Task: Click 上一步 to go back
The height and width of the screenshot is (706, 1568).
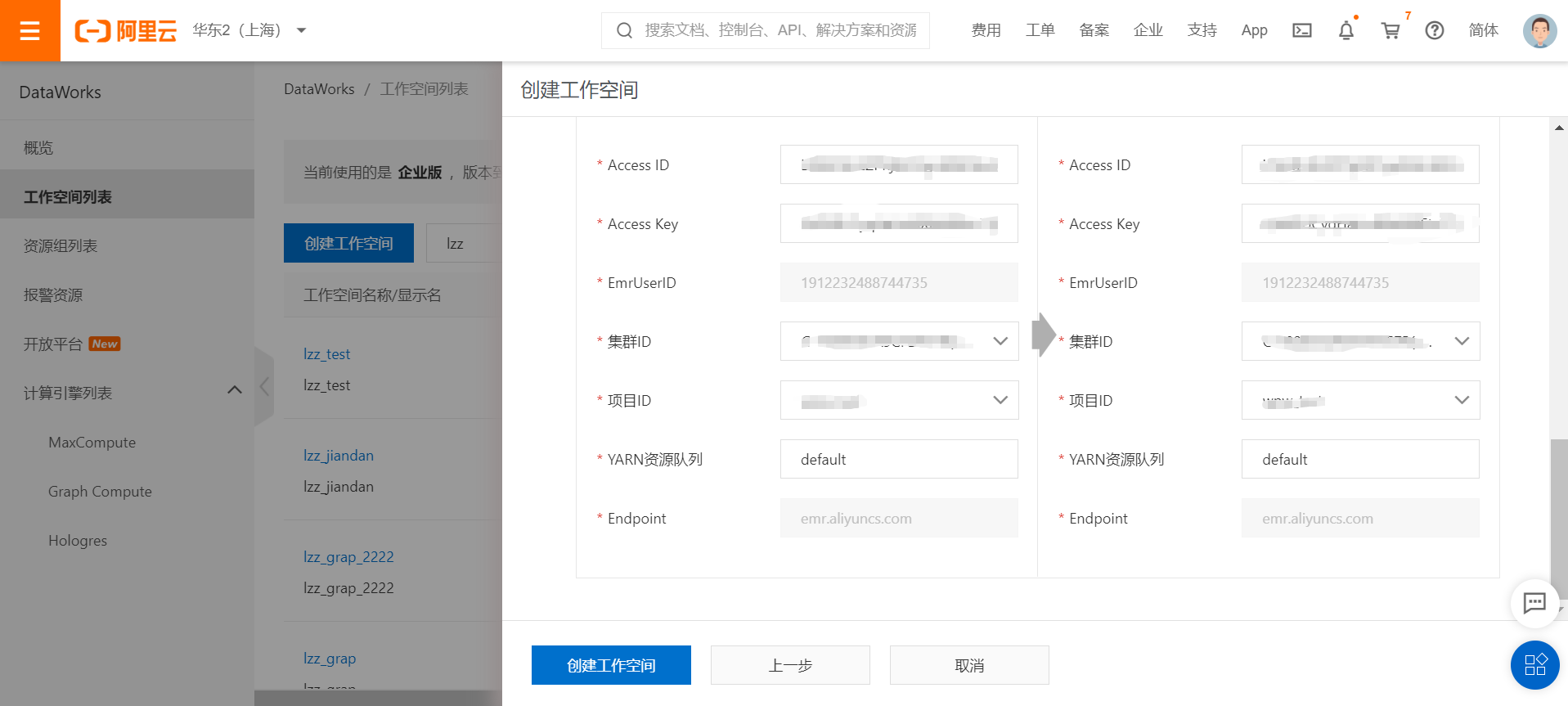Action: (790, 665)
